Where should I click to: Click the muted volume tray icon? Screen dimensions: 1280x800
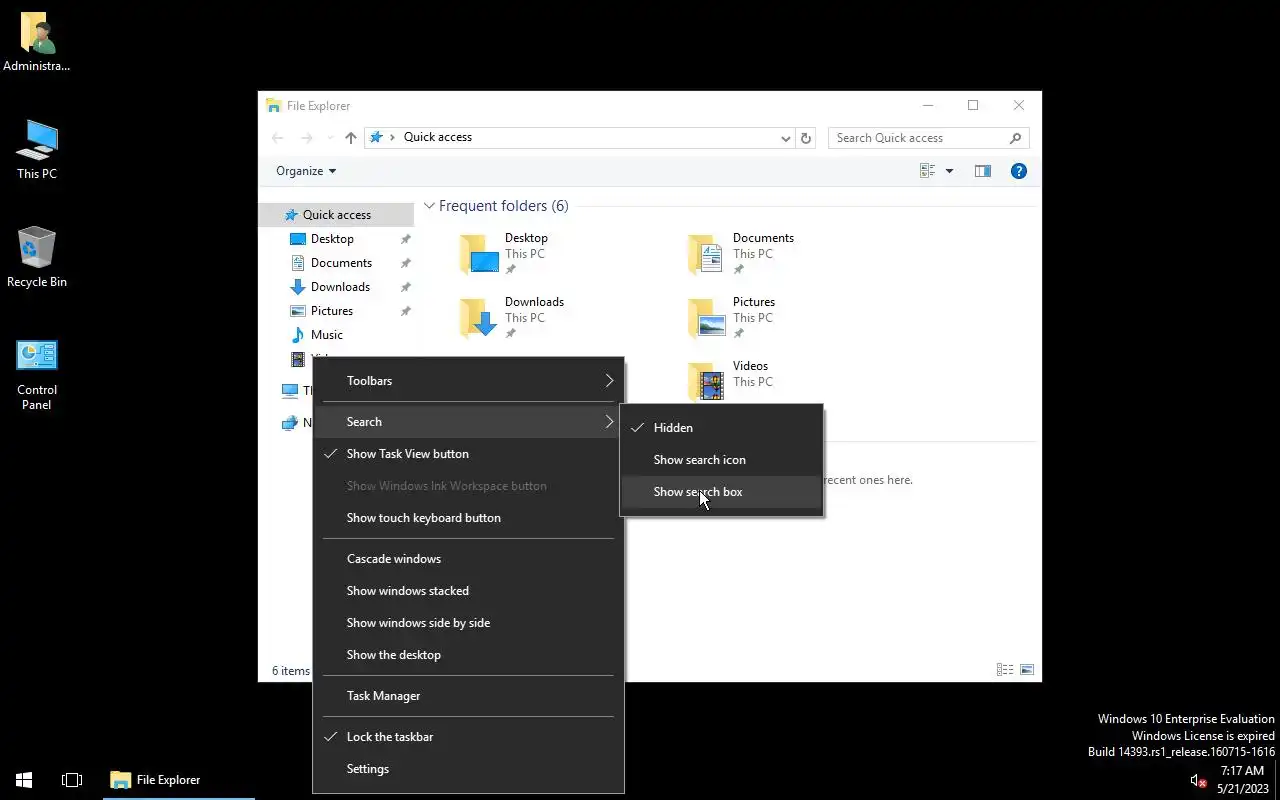1198,780
